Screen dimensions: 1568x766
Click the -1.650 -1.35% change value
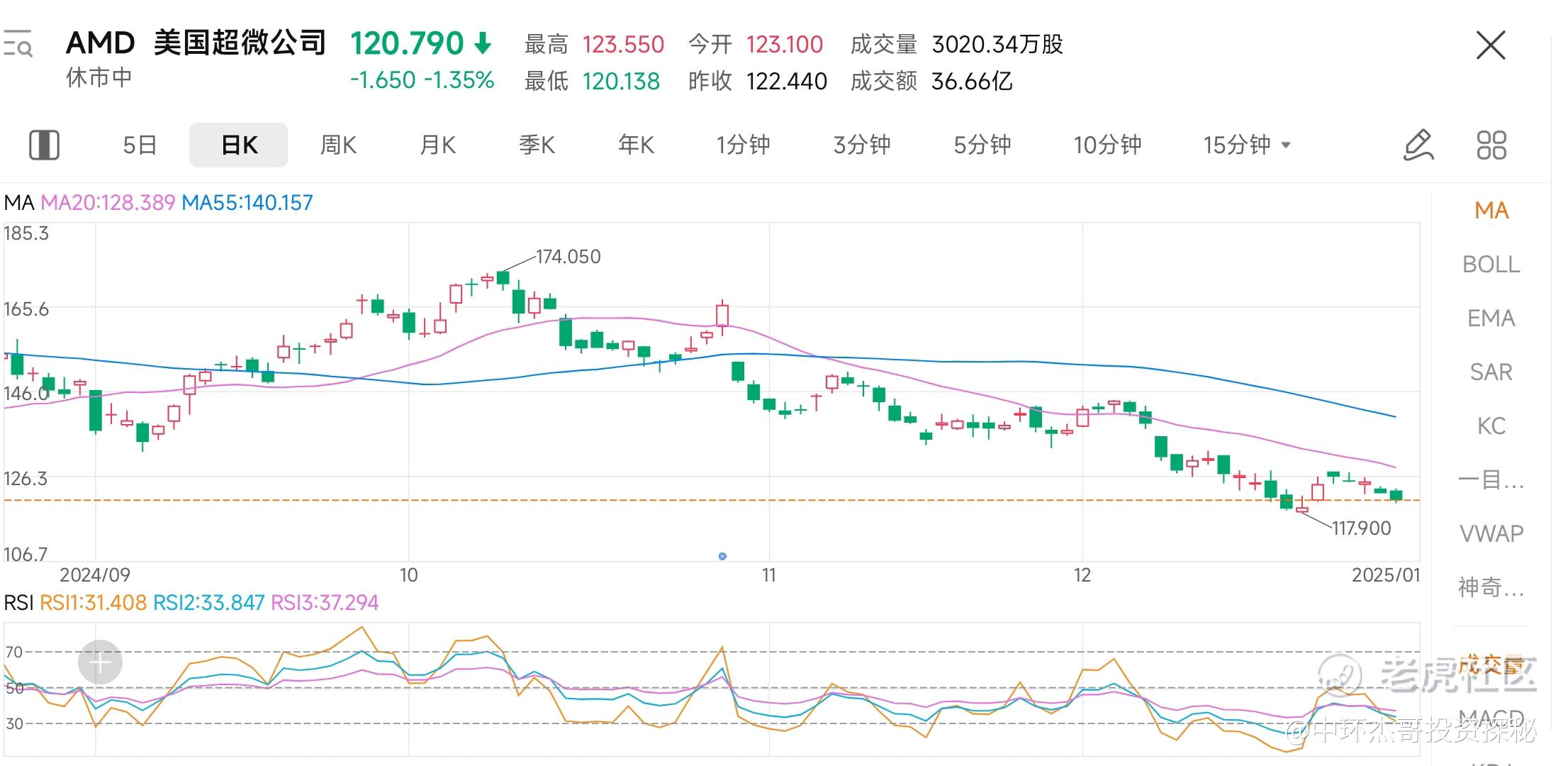(x=422, y=80)
